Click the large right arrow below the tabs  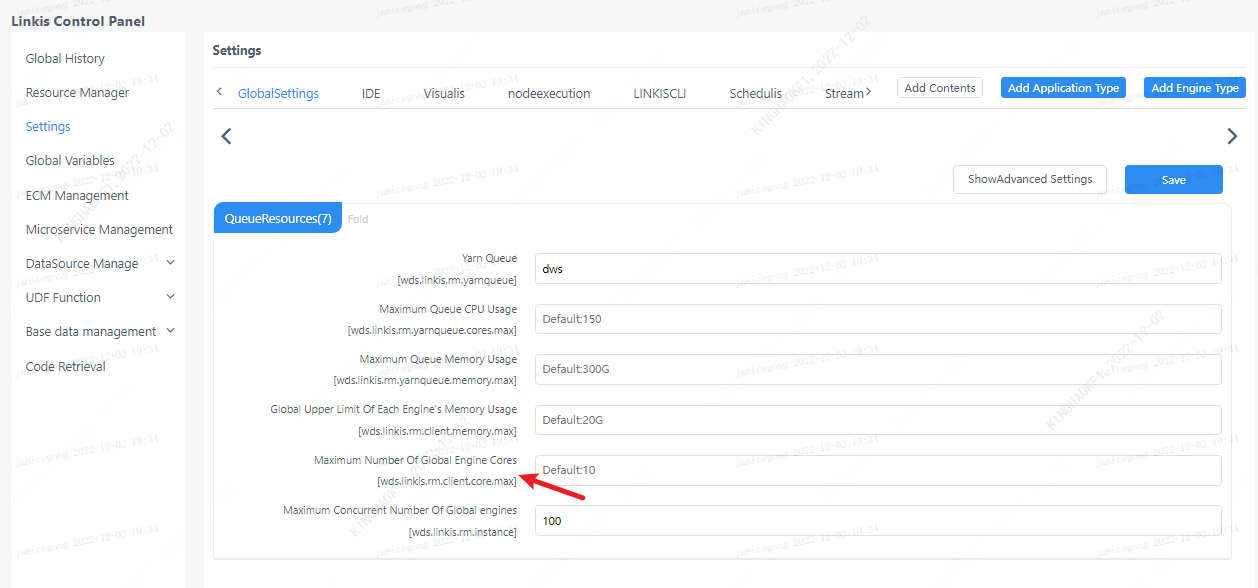coord(1232,136)
